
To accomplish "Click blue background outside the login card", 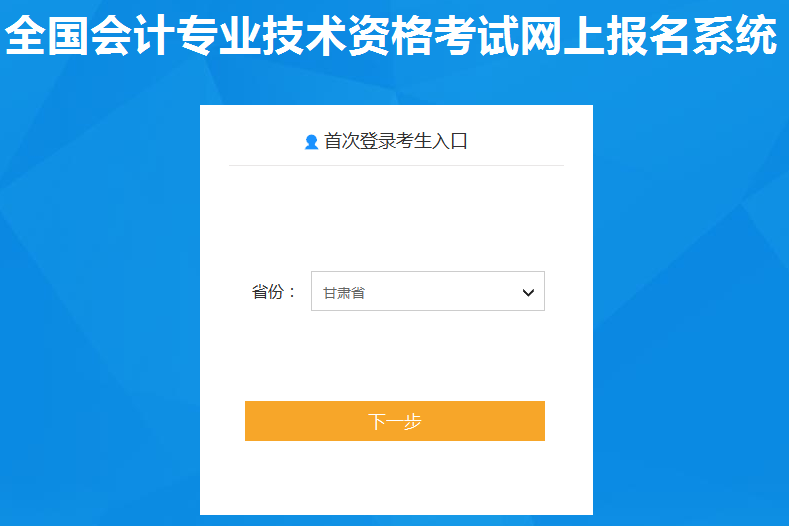I will coord(101,302).
